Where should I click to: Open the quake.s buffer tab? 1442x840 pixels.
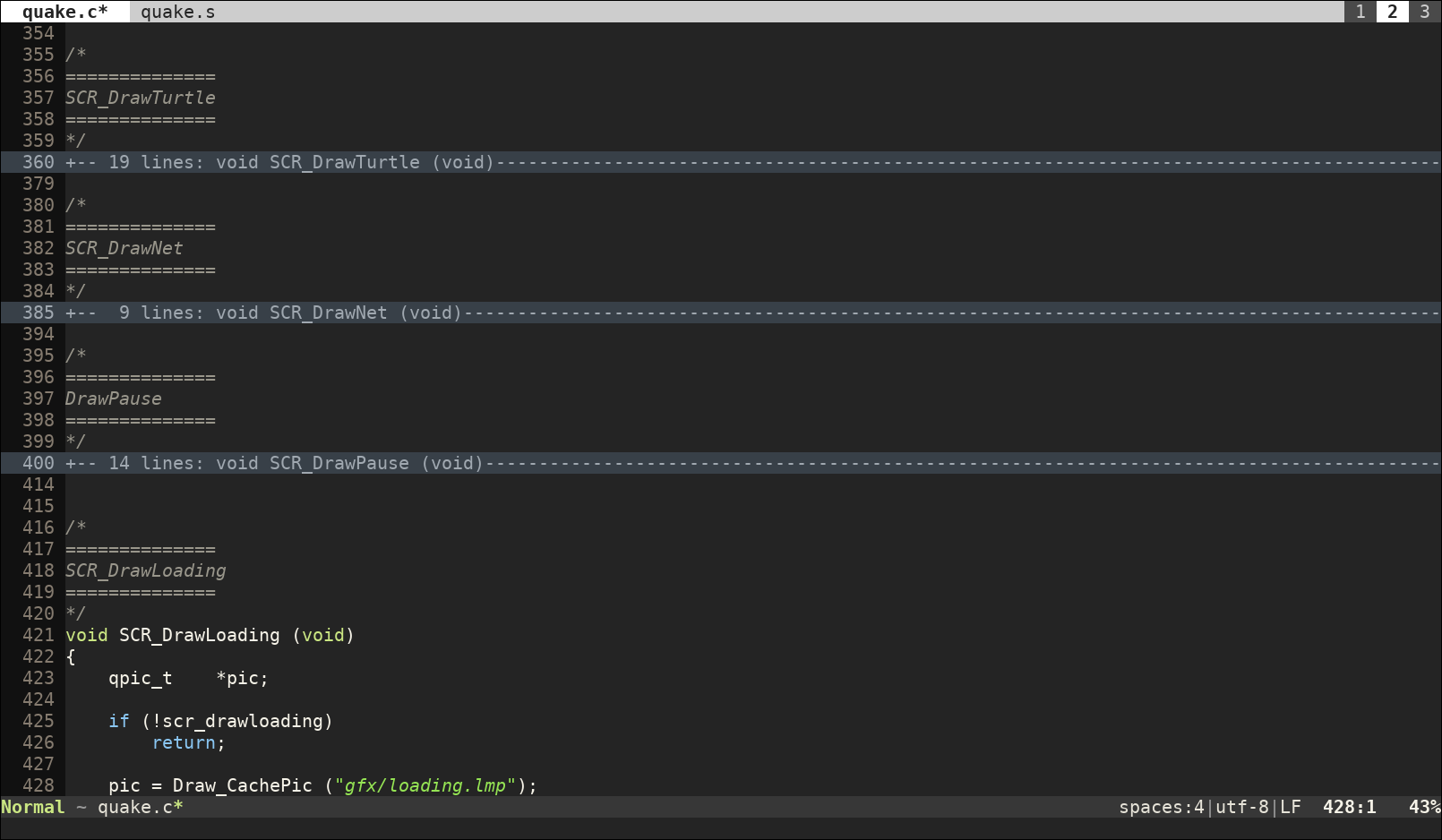[177, 12]
